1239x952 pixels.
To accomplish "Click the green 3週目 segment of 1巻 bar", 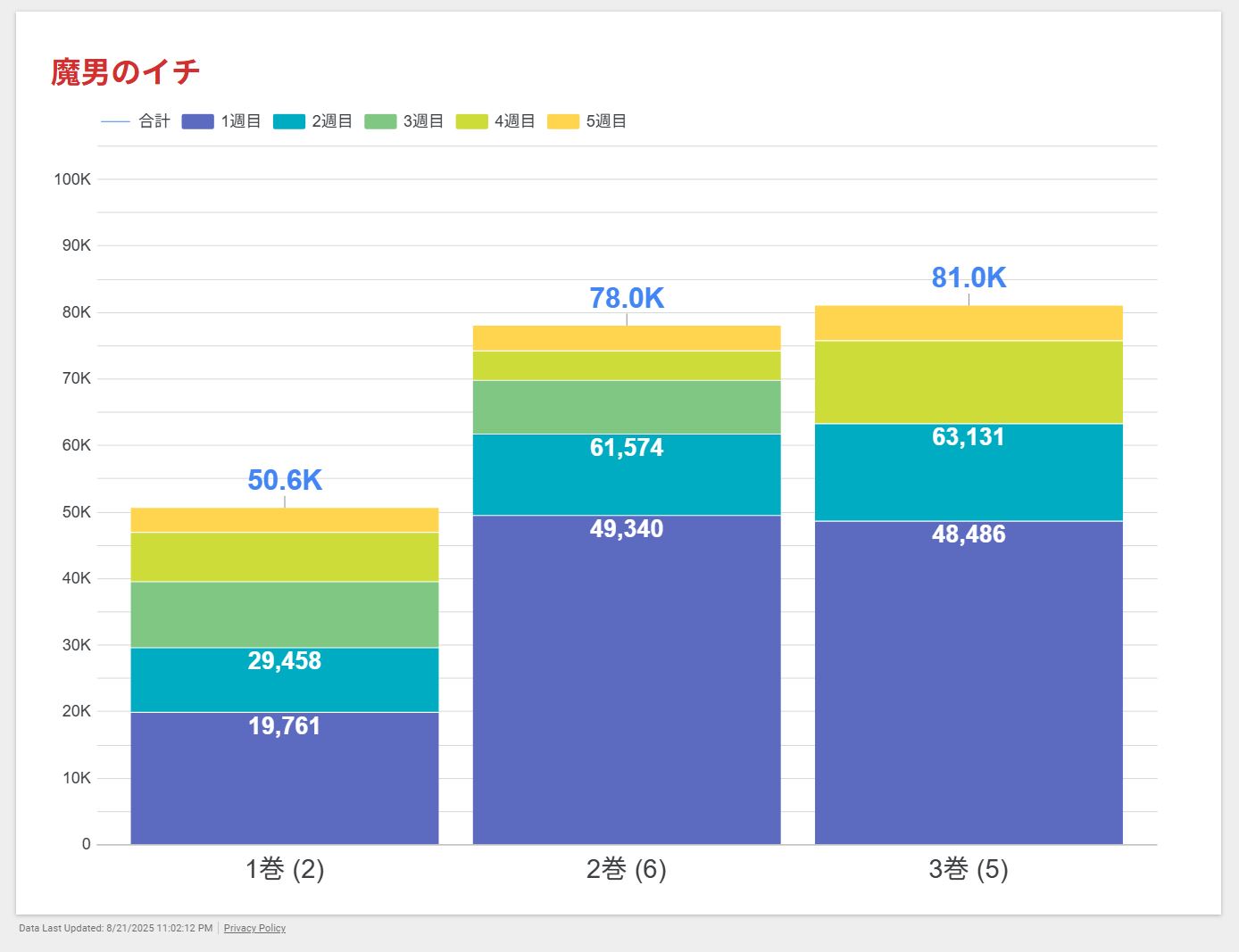I will [x=285, y=615].
